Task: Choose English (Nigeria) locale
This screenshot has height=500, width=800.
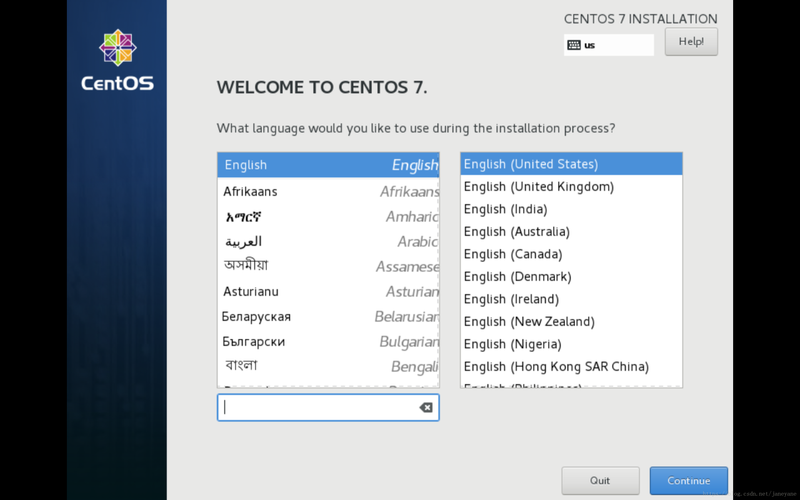Action: tap(571, 343)
